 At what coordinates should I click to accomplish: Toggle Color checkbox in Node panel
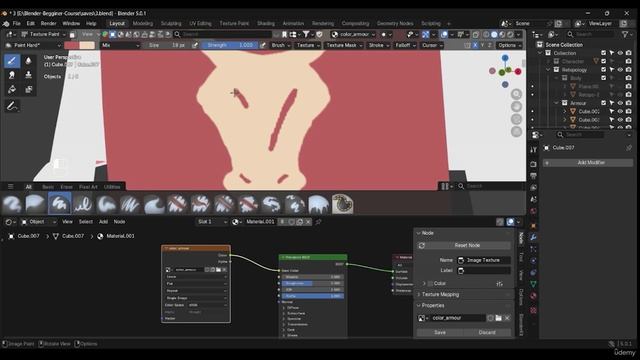coord(430,283)
